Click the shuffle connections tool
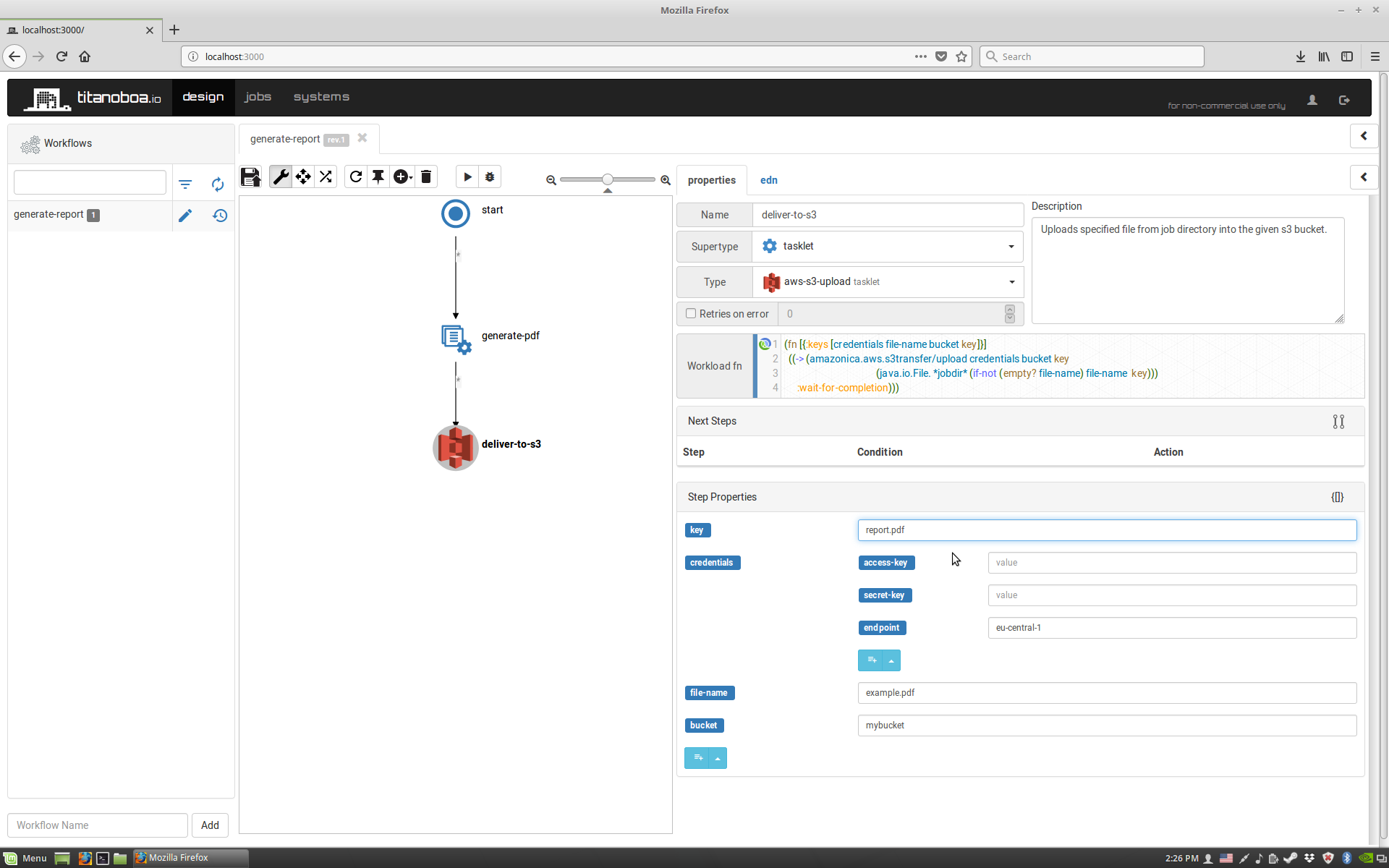1389x868 pixels. (326, 176)
